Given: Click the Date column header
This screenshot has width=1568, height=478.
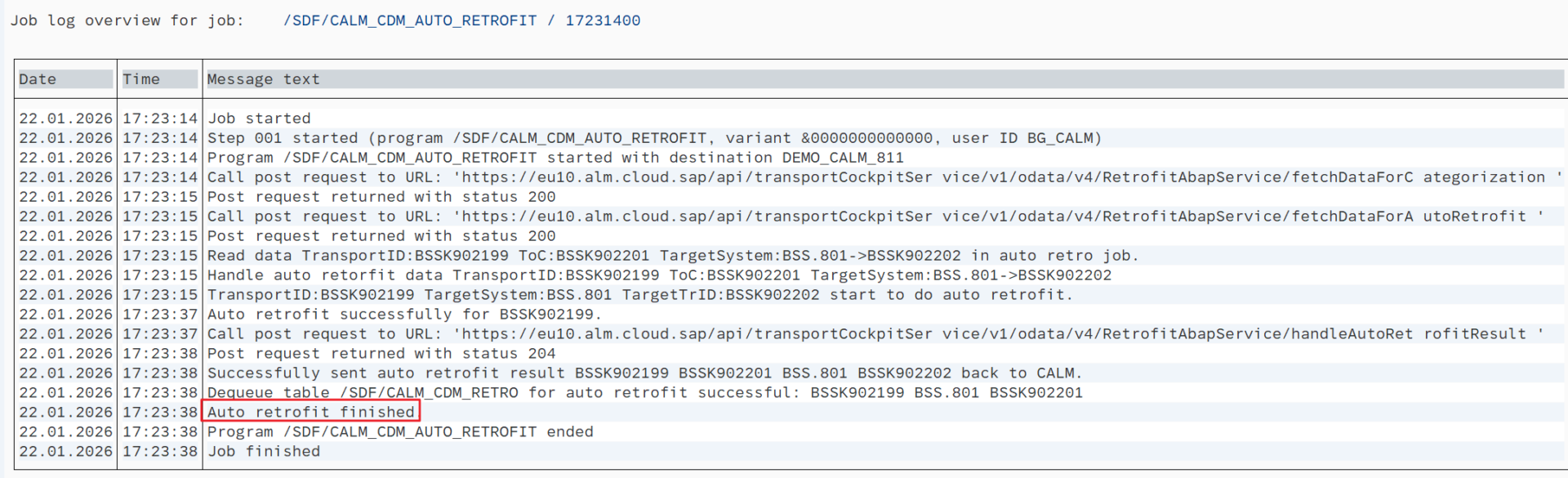Looking at the screenshot, I should (38, 79).
